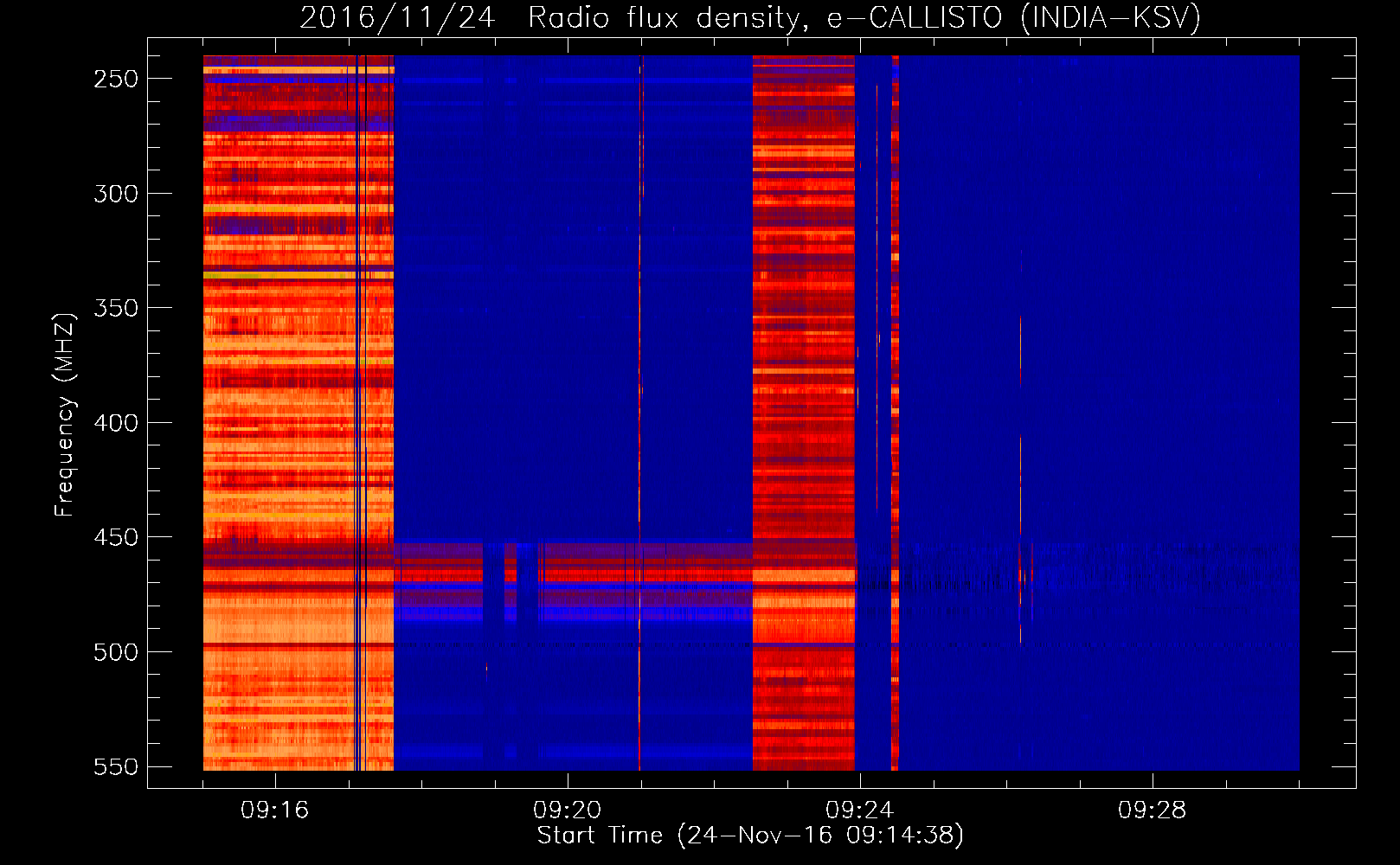
Task: Click the 09:20 time tick label
Action: coord(568,810)
